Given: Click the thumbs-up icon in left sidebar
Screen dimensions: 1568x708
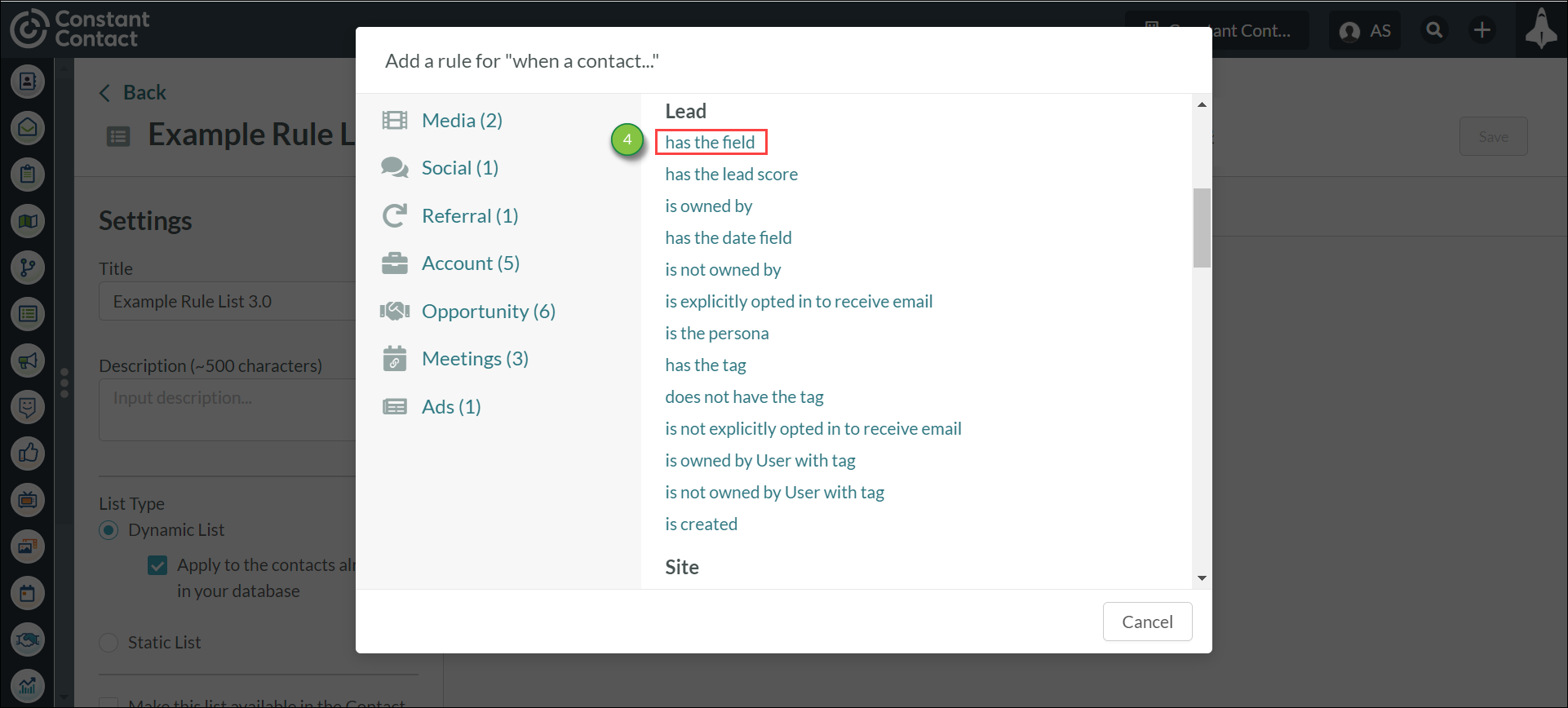Looking at the screenshot, I should coord(28,453).
